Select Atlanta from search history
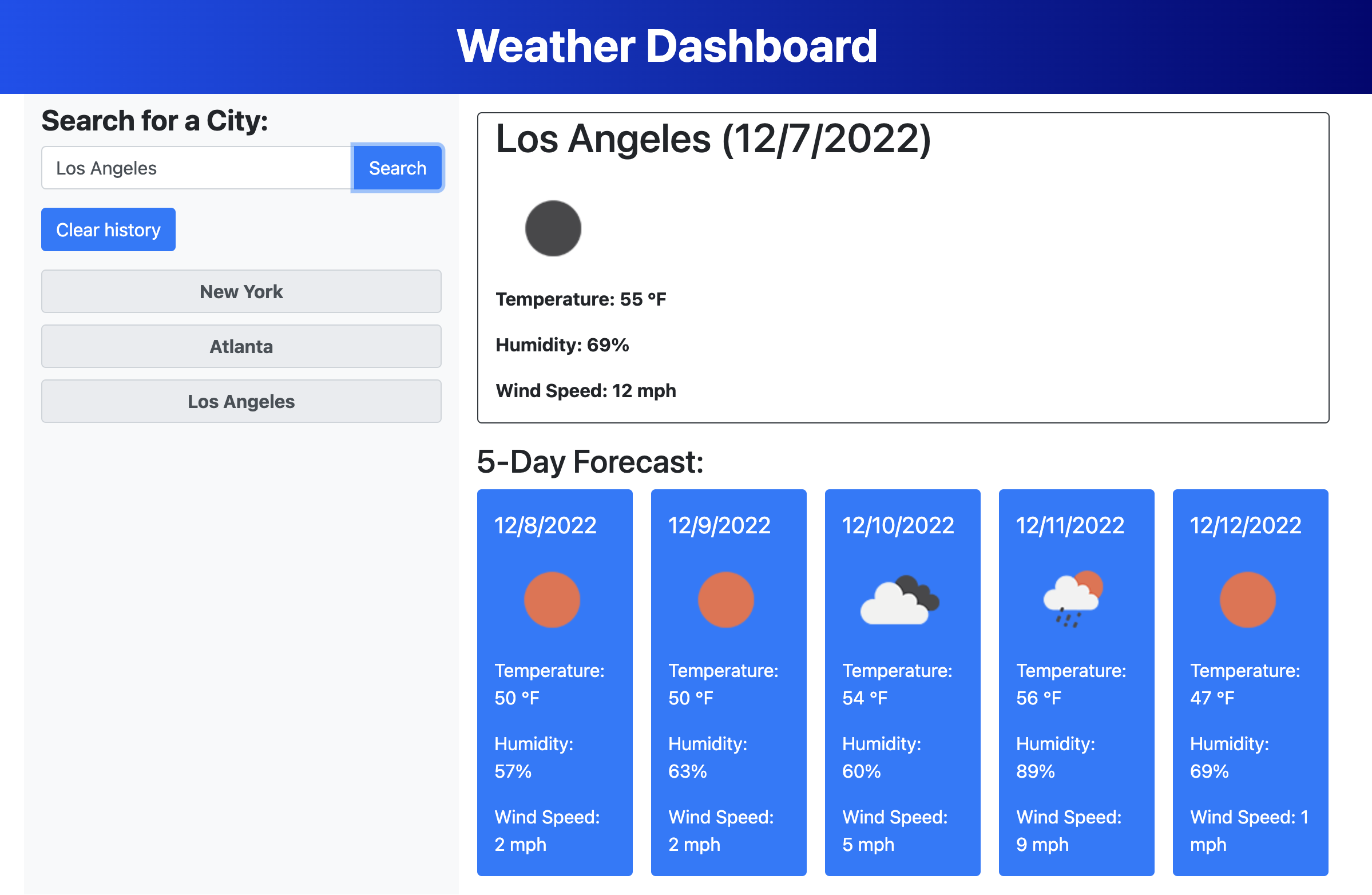This screenshot has height=895, width=1372. (241, 346)
